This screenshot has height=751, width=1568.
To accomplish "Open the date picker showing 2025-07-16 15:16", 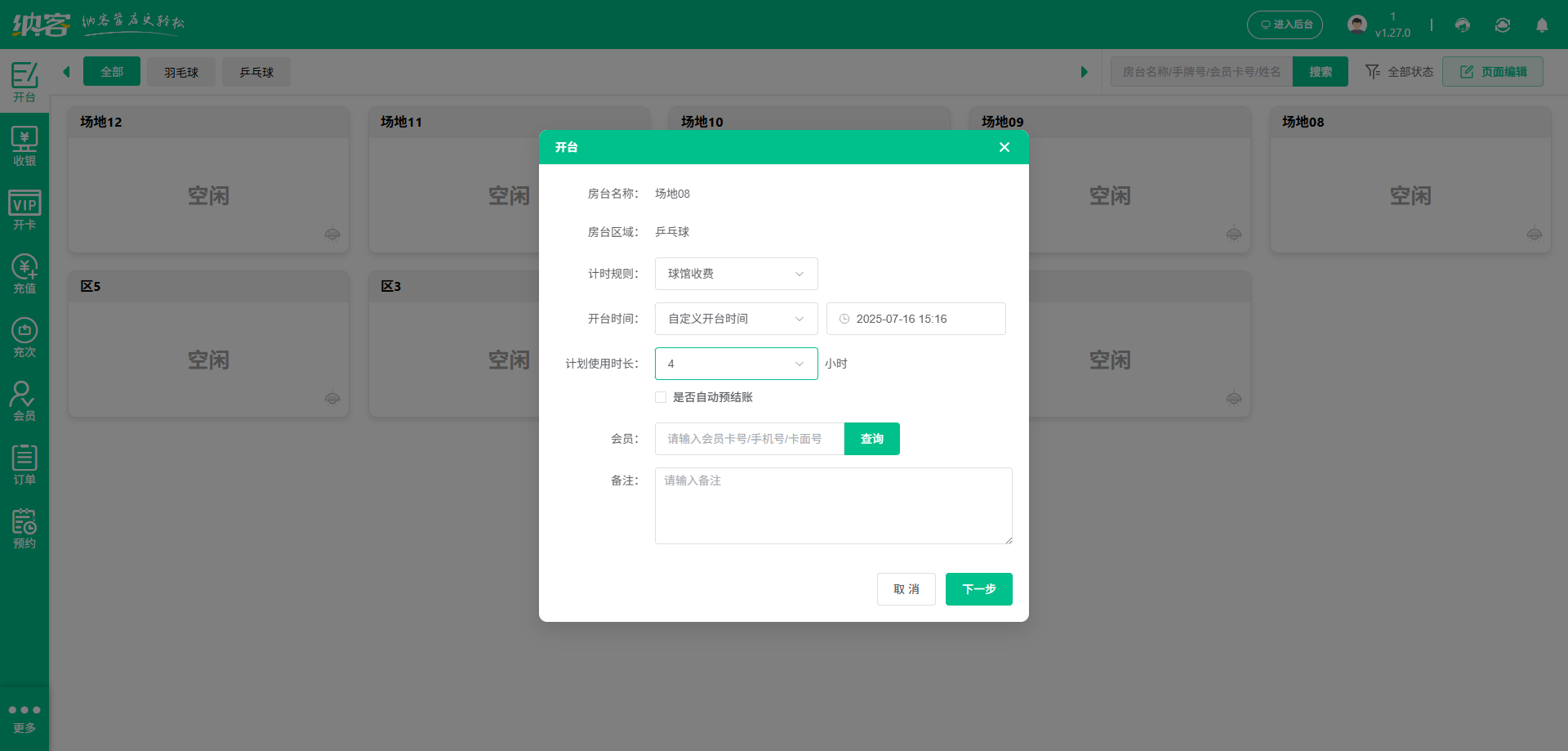I will pyautogui.click(x=915, y=319).
